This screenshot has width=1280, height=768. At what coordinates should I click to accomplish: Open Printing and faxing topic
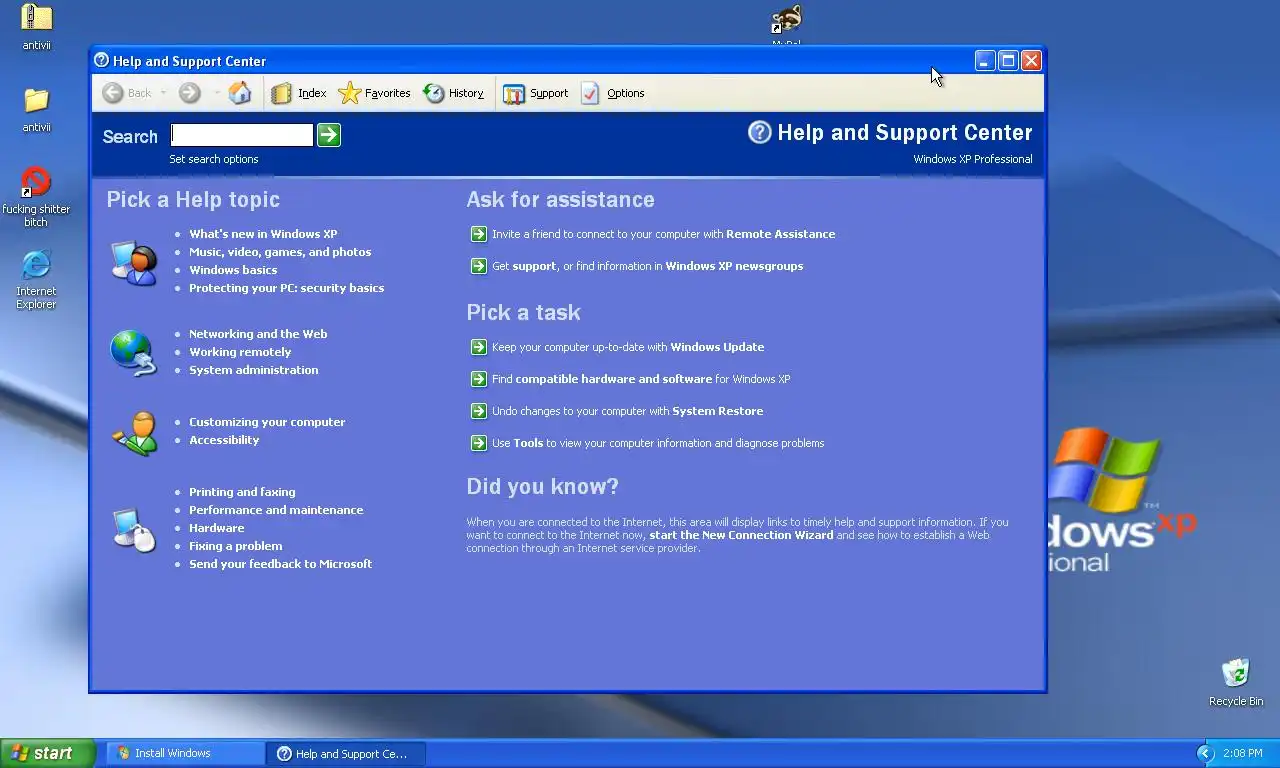point(242,492)
